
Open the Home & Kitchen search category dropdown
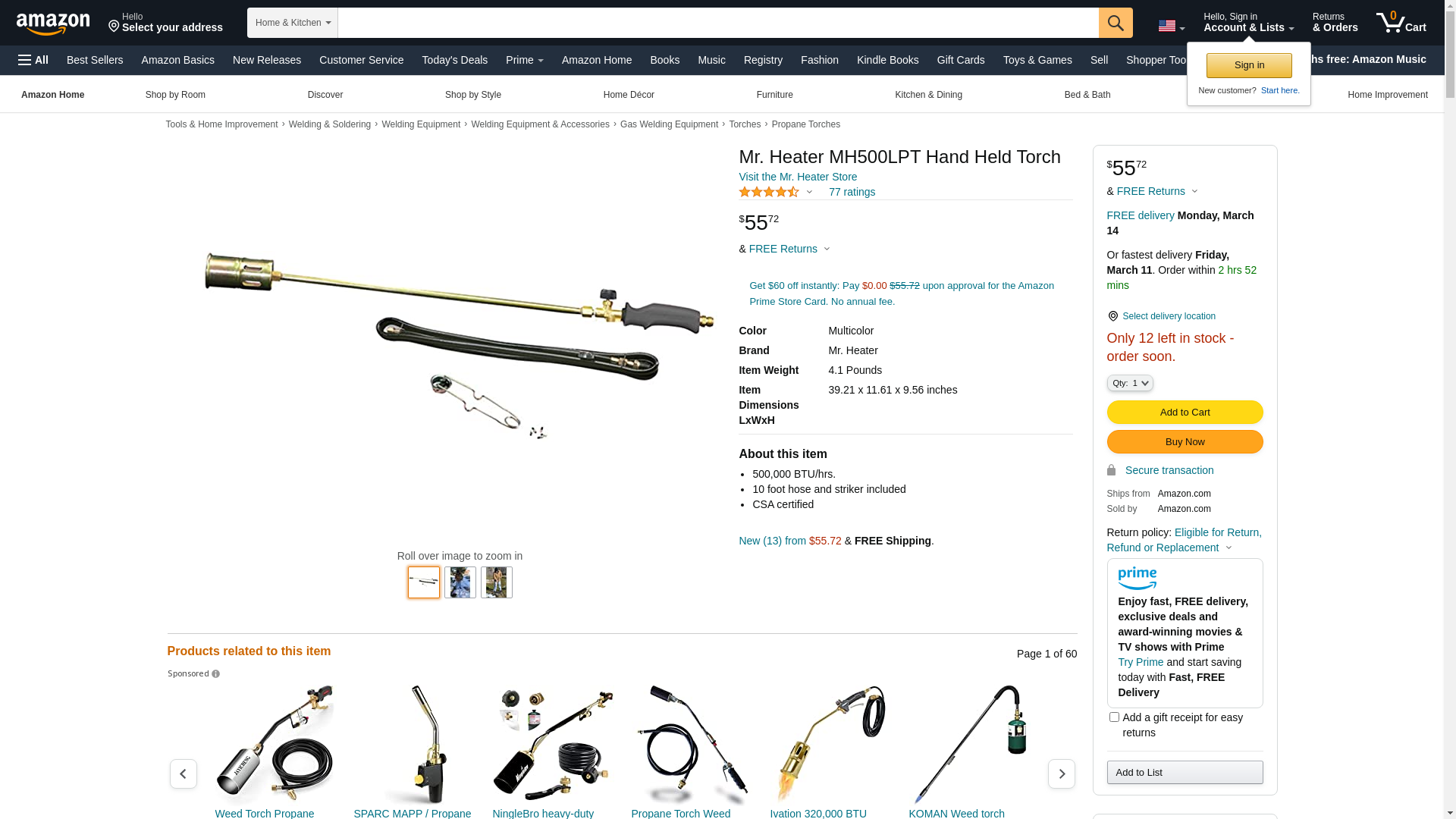(x=293, y=23)
